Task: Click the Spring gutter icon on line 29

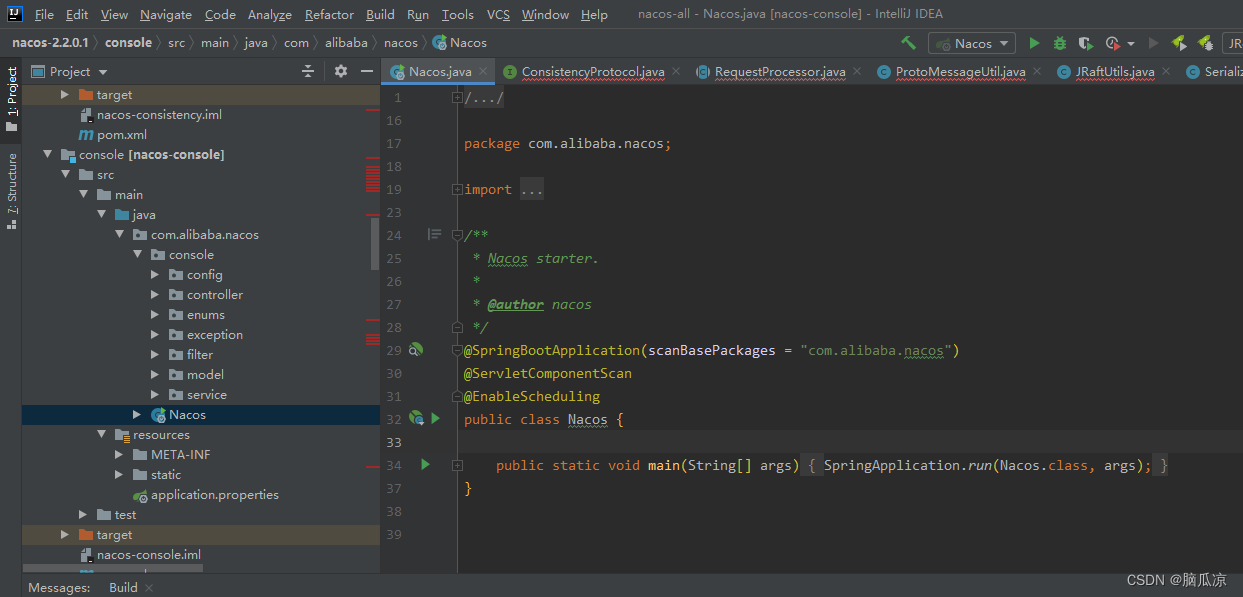Action: click(416, 350)
